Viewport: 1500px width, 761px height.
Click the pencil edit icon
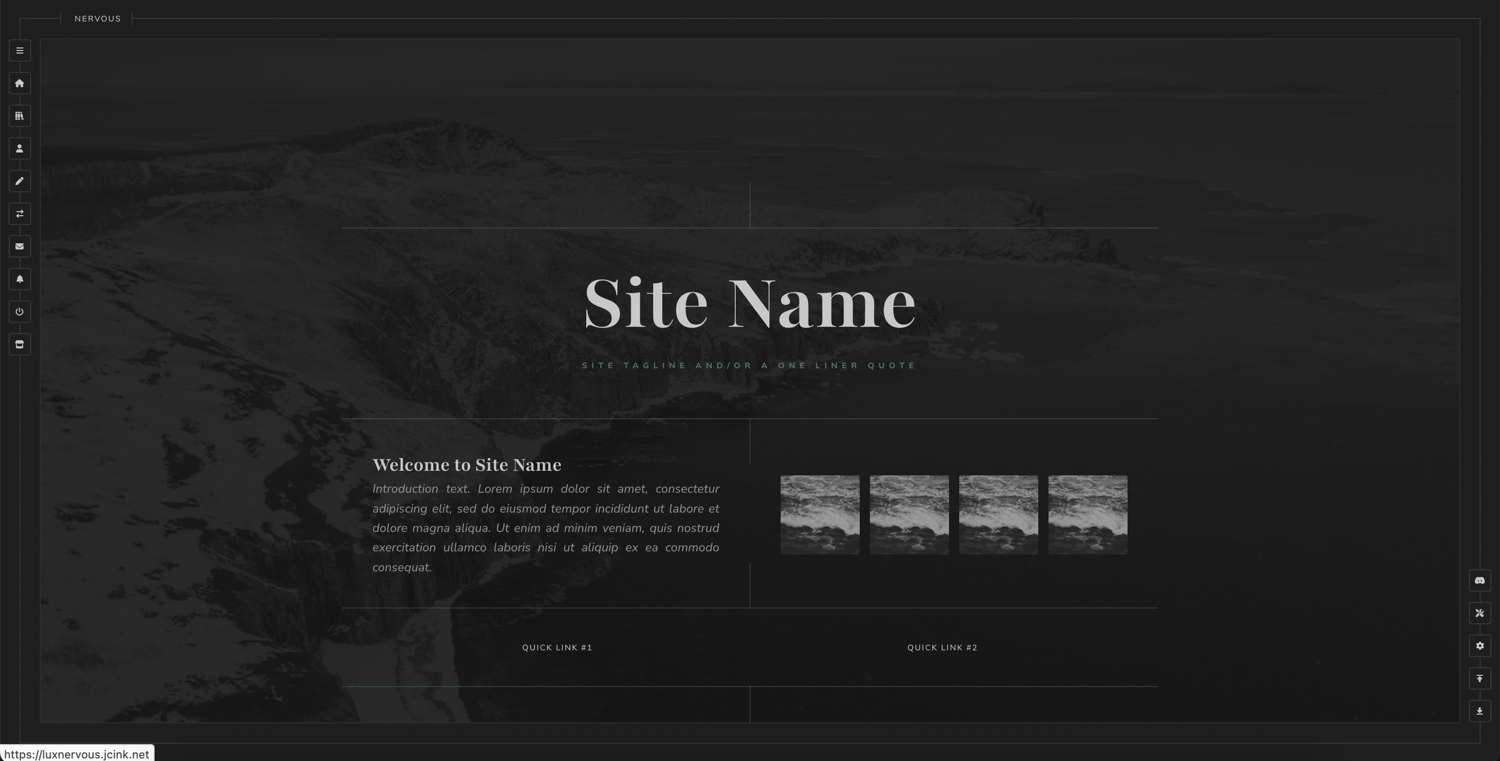[x=19, y=181]
